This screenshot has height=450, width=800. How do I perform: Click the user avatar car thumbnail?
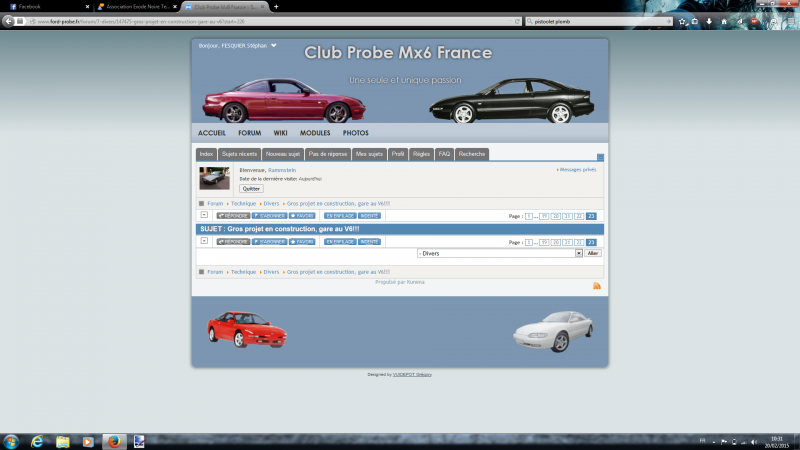click(x=214, y=178)
